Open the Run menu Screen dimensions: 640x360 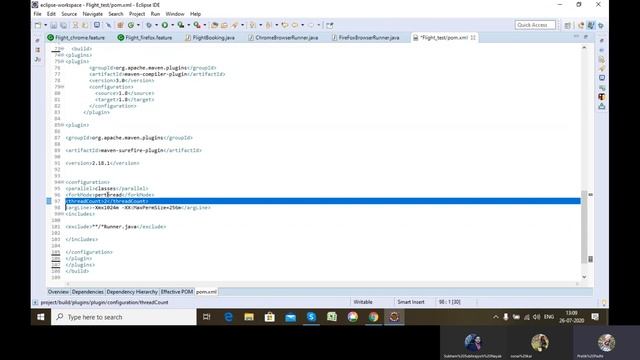155,14
